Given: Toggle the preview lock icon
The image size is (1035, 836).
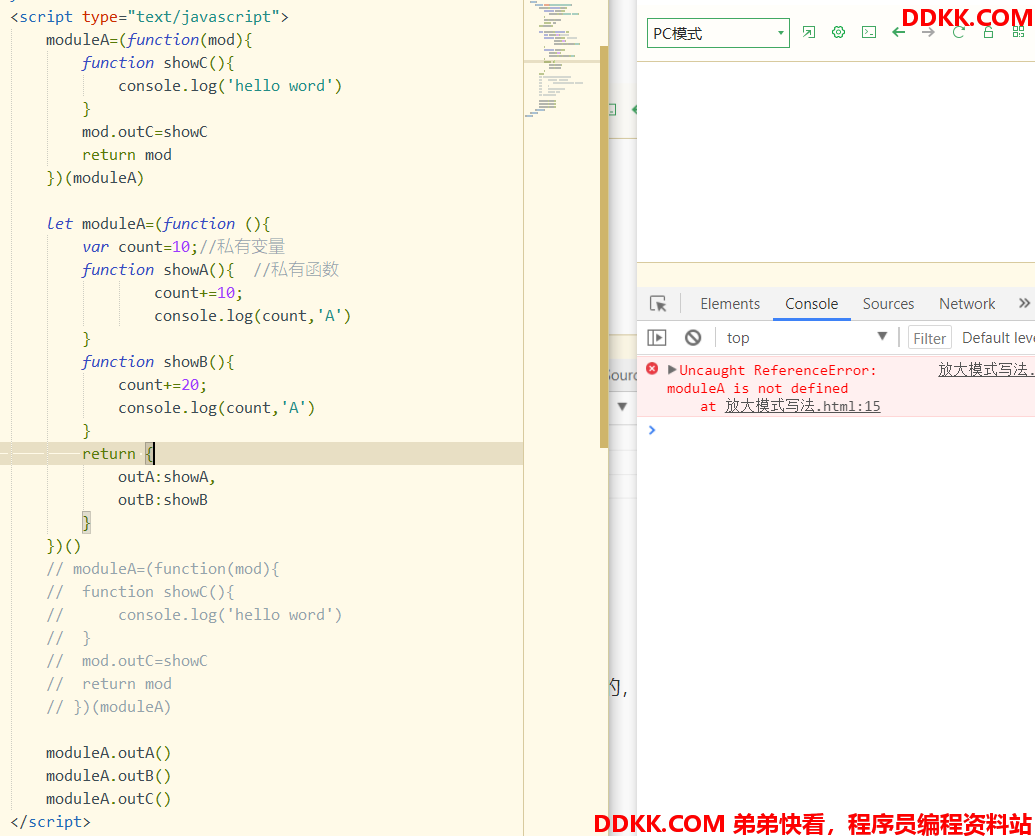Looking at the screenshot, I should pos(988,32).
